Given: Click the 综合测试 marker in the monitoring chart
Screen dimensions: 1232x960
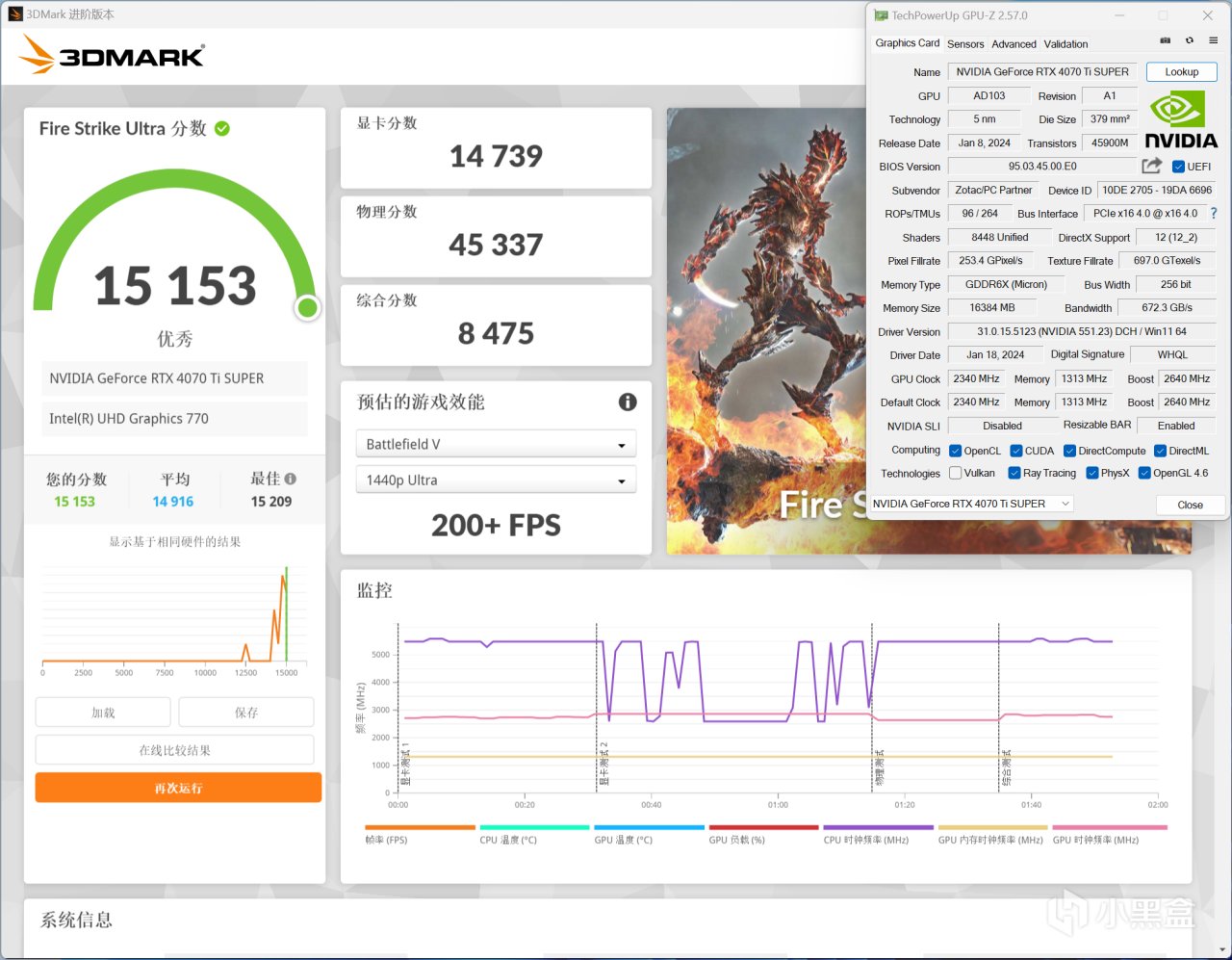Looking at the screenshot, I should pos(1006,767).
